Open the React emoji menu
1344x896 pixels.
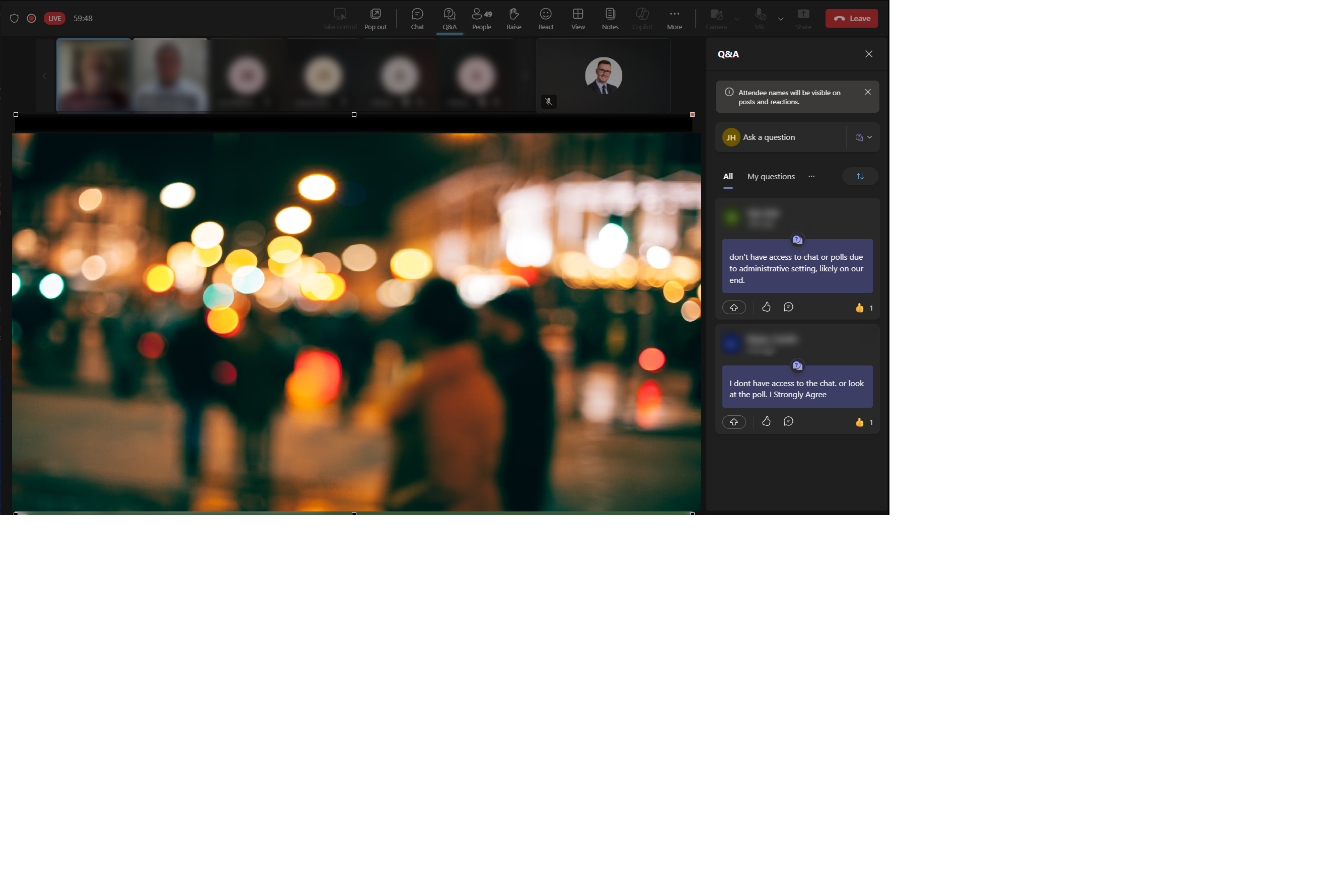coord(546,18)
